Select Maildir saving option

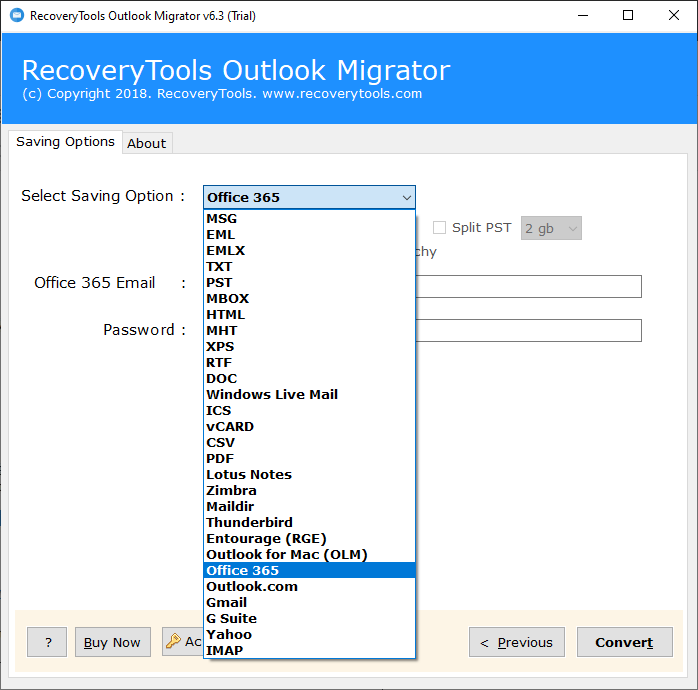coord(309,507)
